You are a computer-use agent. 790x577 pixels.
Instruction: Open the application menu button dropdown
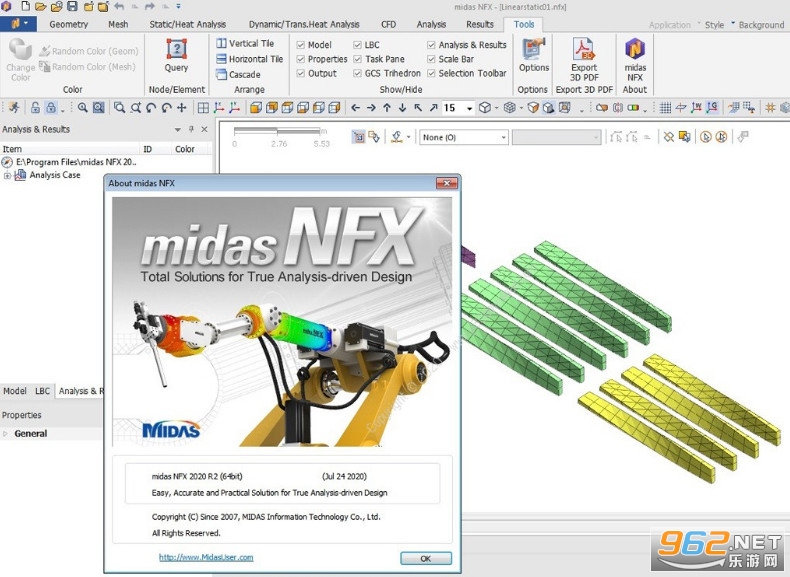19,24
